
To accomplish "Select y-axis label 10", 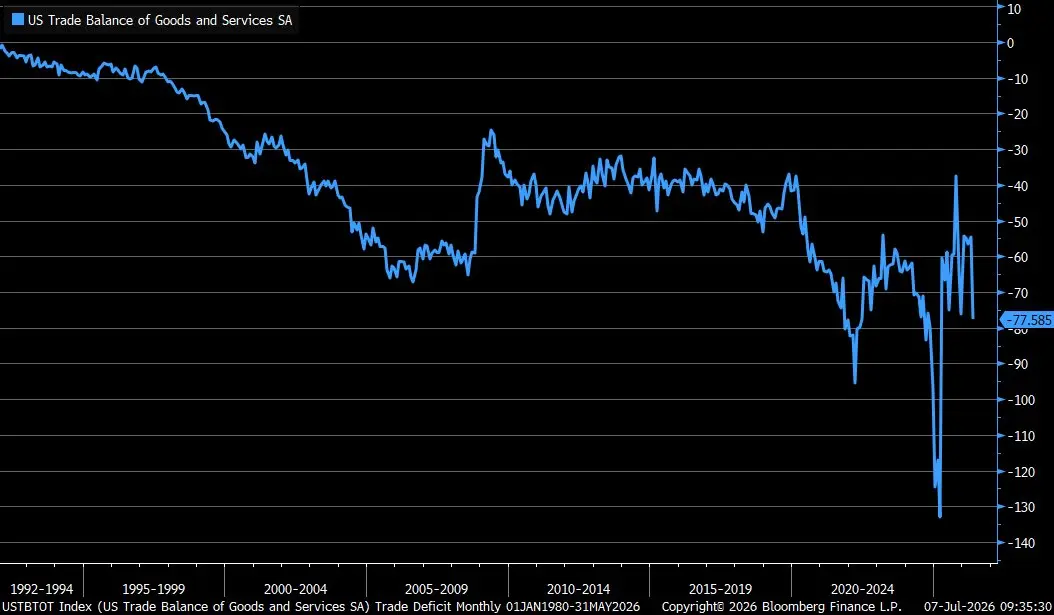I will 1014,9.
